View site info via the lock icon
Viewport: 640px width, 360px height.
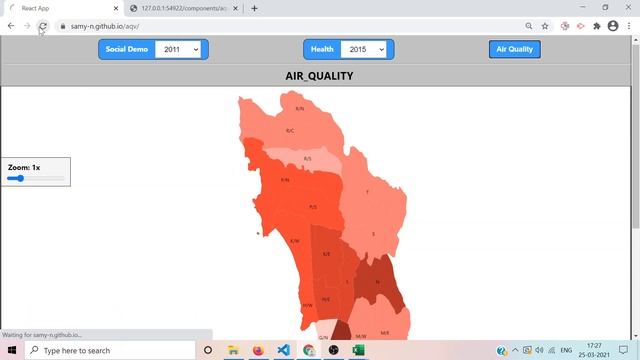click(62, 26)
